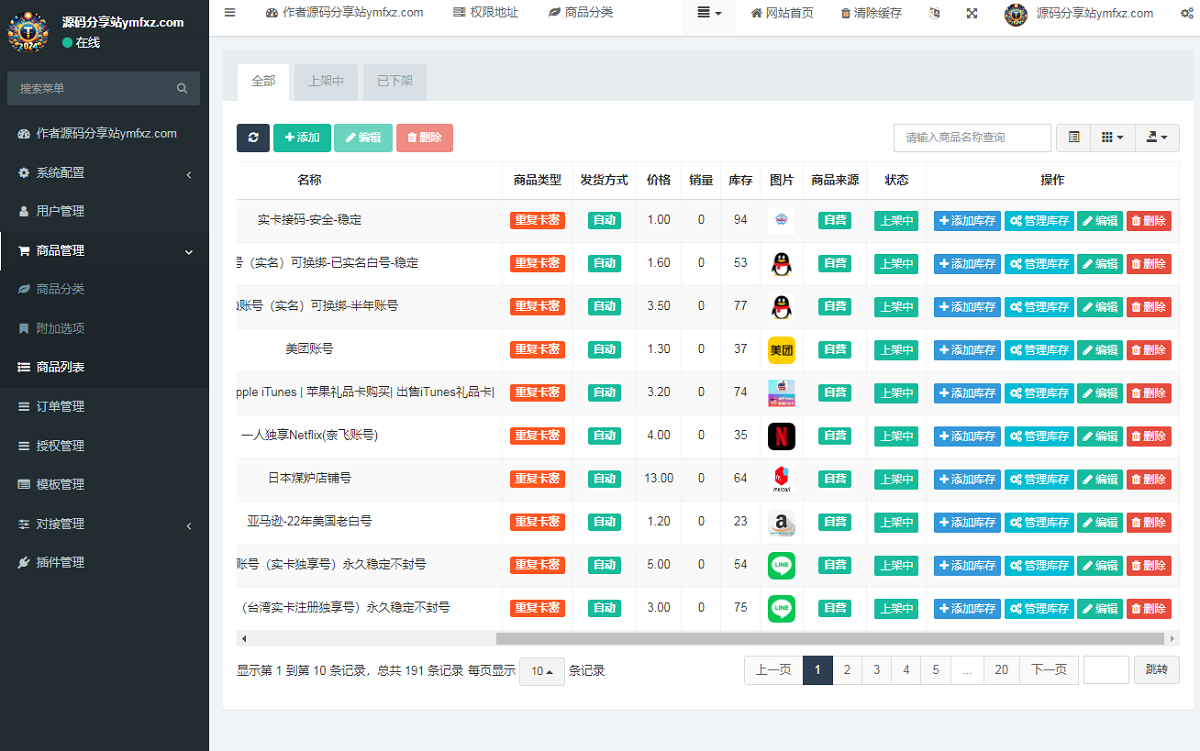Viewport: 1200px width, 751px height.
Task: Click the sidebar search magnifier icon
Action: coord(182,88)
